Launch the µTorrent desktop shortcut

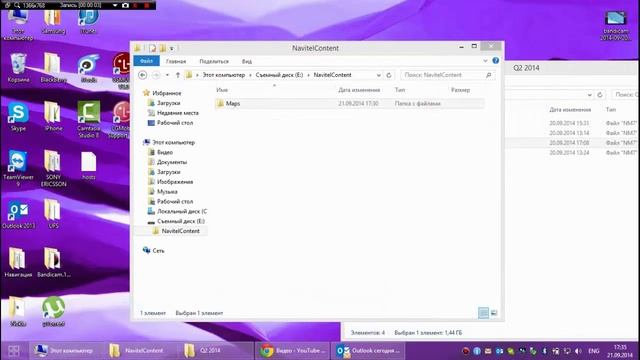[53, 312]
